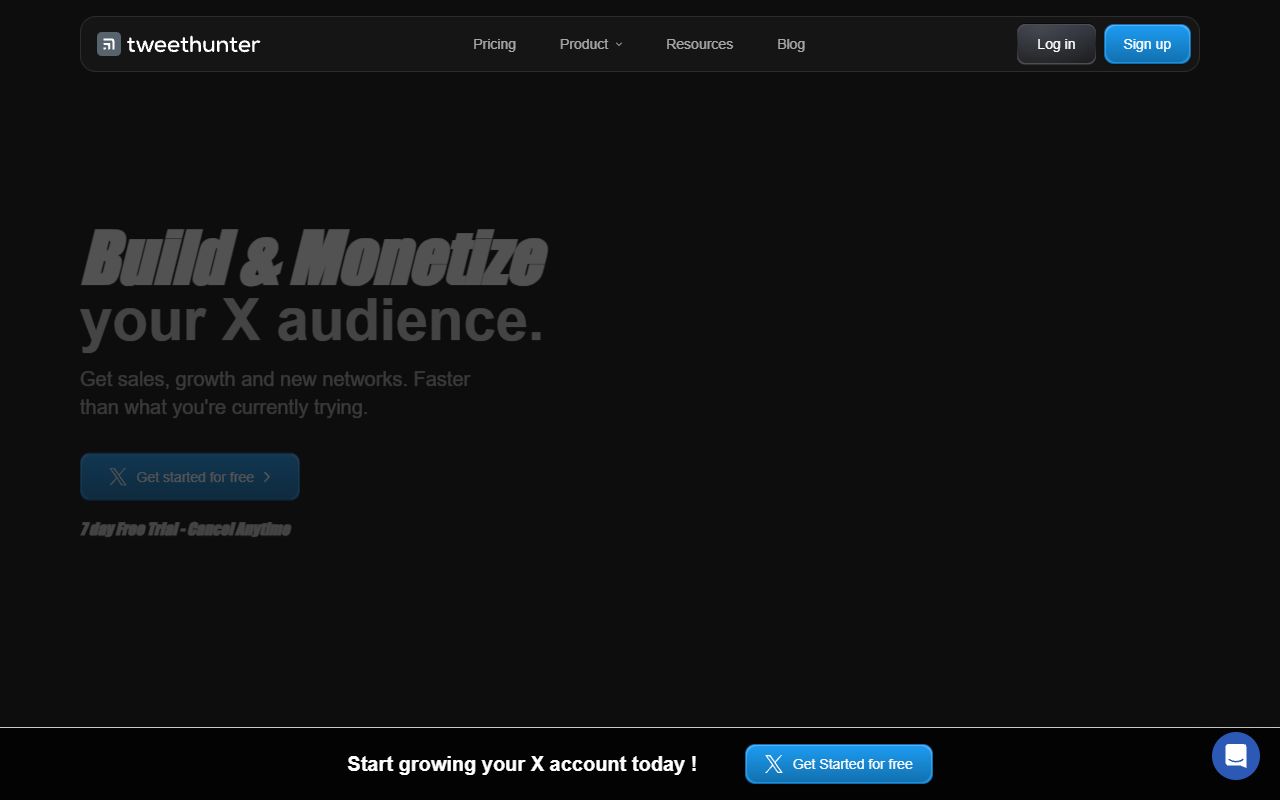Screen dimensions: 1280x800
Task: Click the chevron next to Product
Action: 619,44
